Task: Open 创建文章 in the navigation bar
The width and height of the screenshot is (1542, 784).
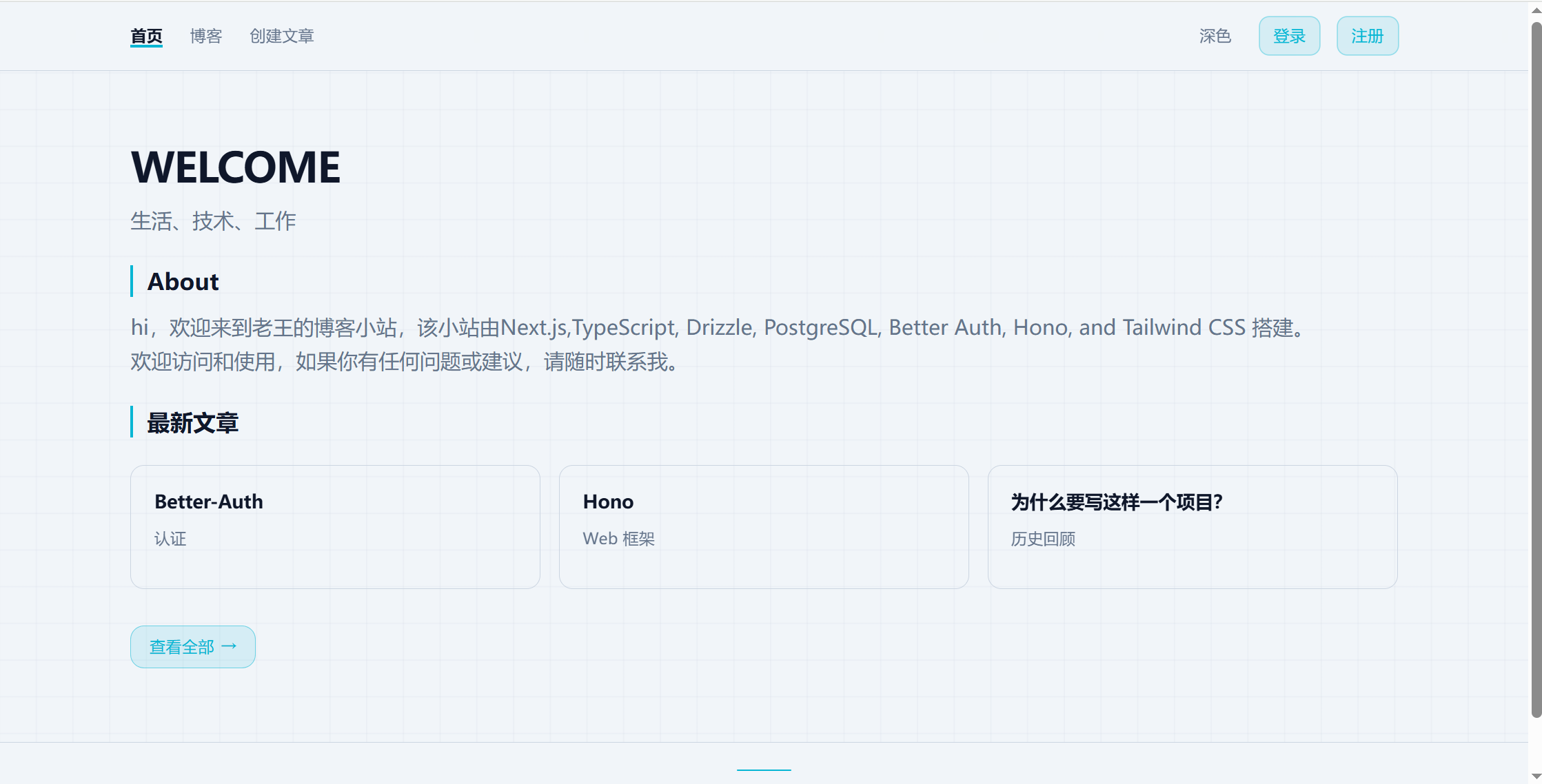Action: coord(281,36)
